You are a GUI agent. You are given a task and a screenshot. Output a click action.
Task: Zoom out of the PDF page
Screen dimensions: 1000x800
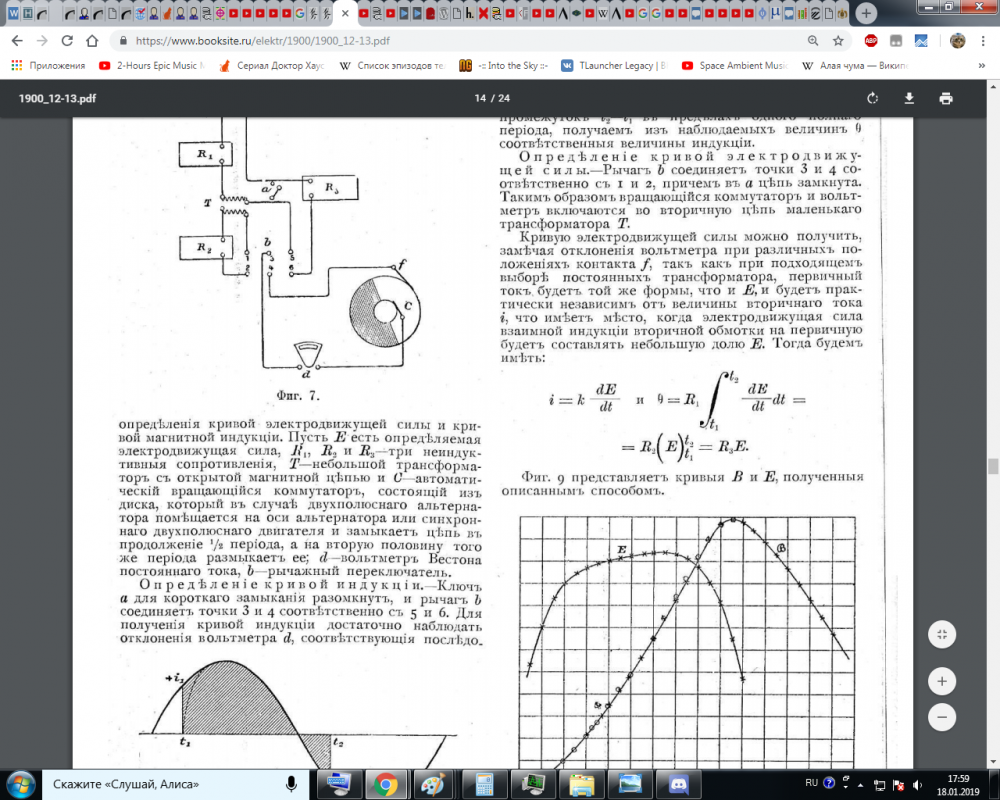941,717
